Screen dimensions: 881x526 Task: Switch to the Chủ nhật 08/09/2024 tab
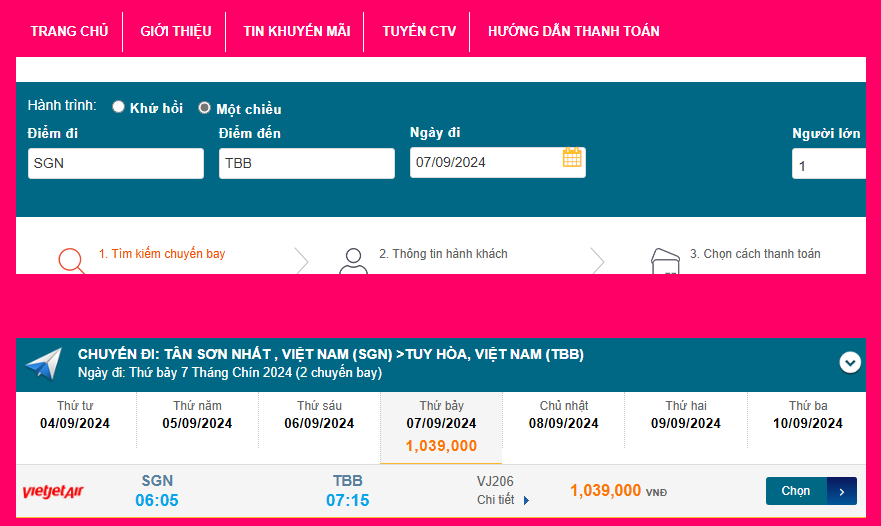point(564,415)
